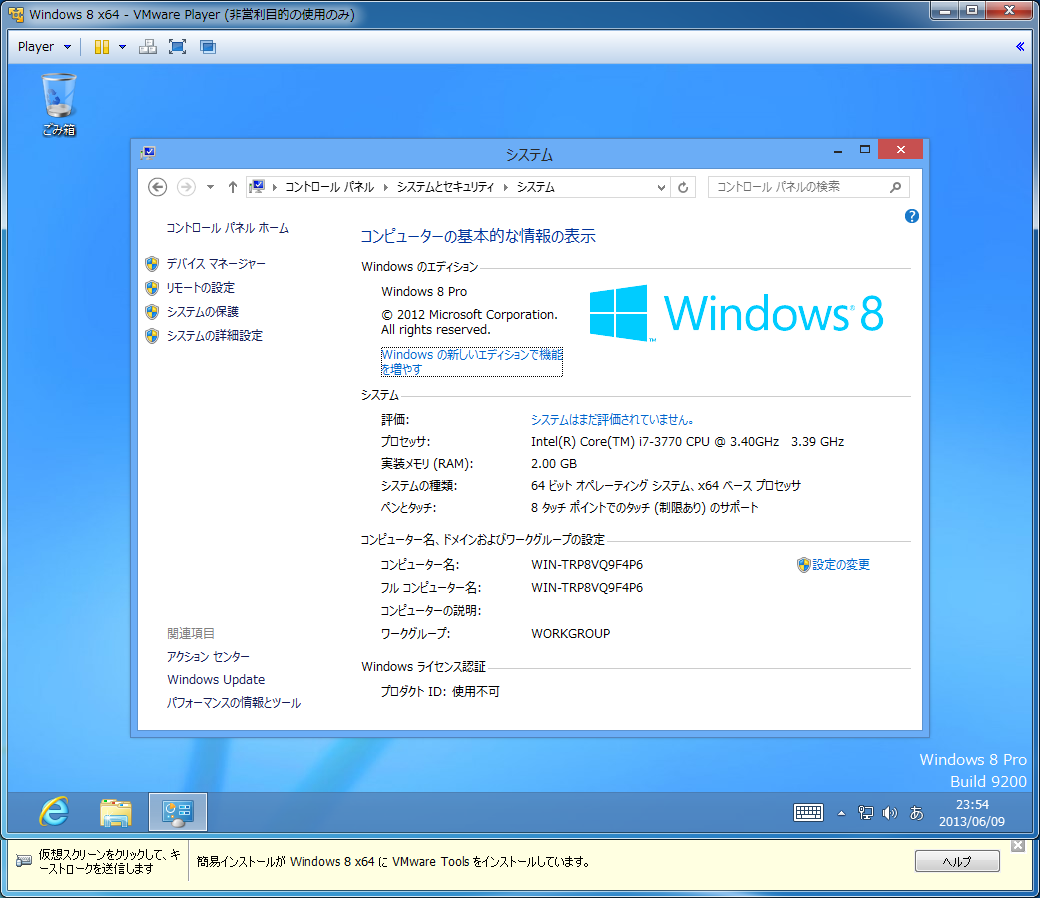The image size is (1040, 898).
Task: Click the VMware pause virtual machine icon
Action: pyautogui.click(x=101, y=46)
